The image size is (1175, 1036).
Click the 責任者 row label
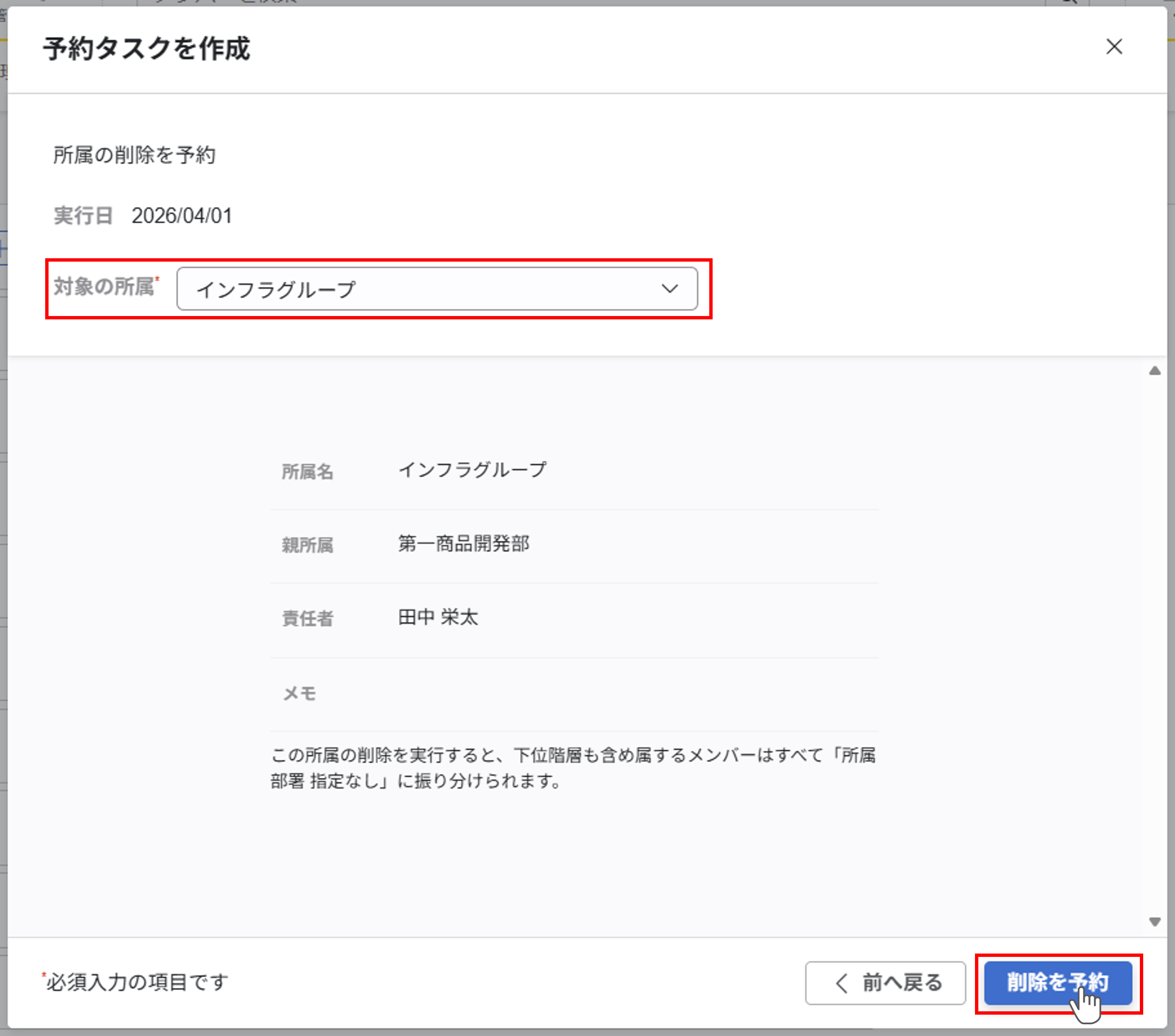307,618
